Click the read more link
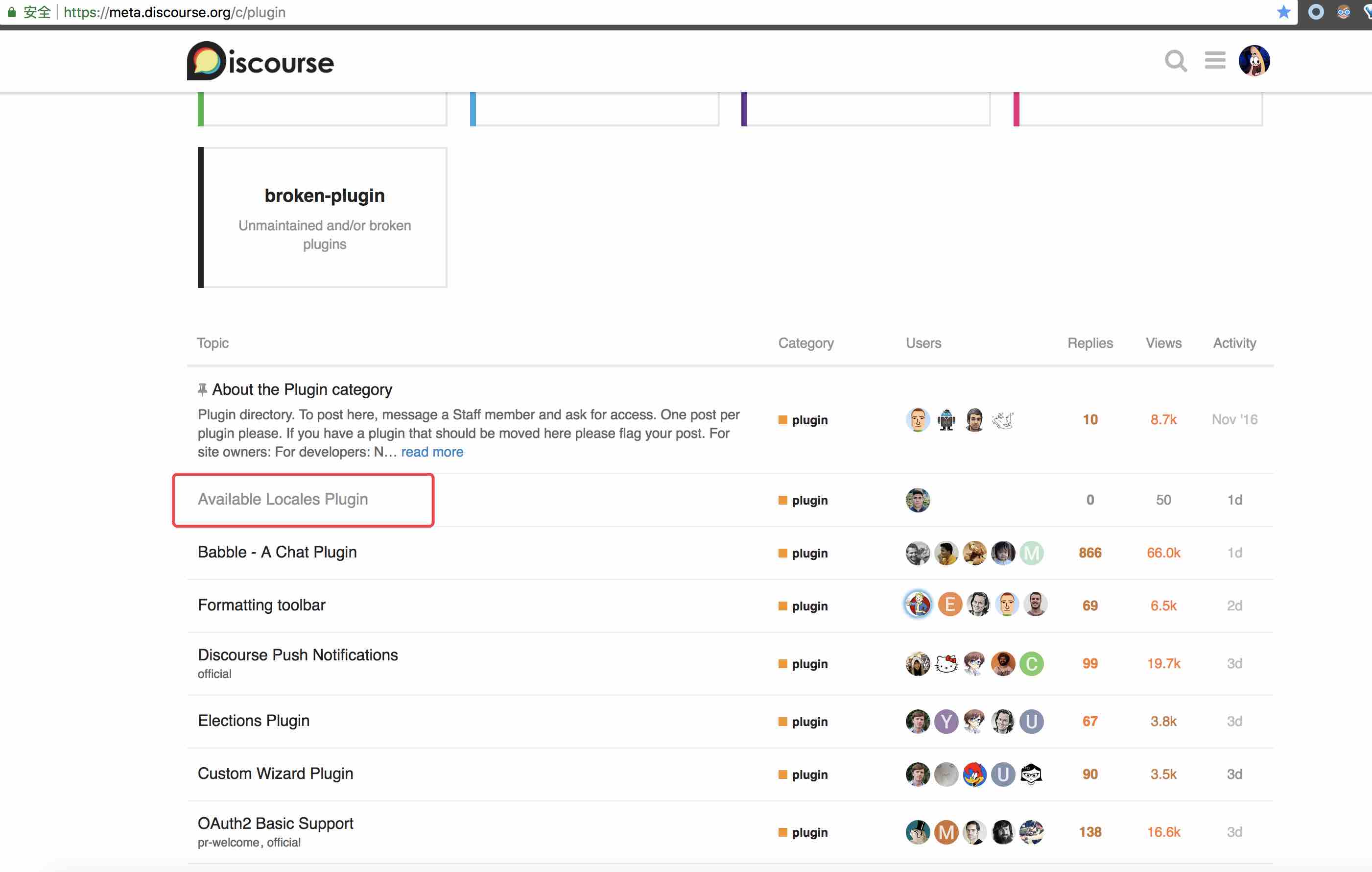Image resolution: width=1372 pixels, height=872 pixels. click(432, 451)
